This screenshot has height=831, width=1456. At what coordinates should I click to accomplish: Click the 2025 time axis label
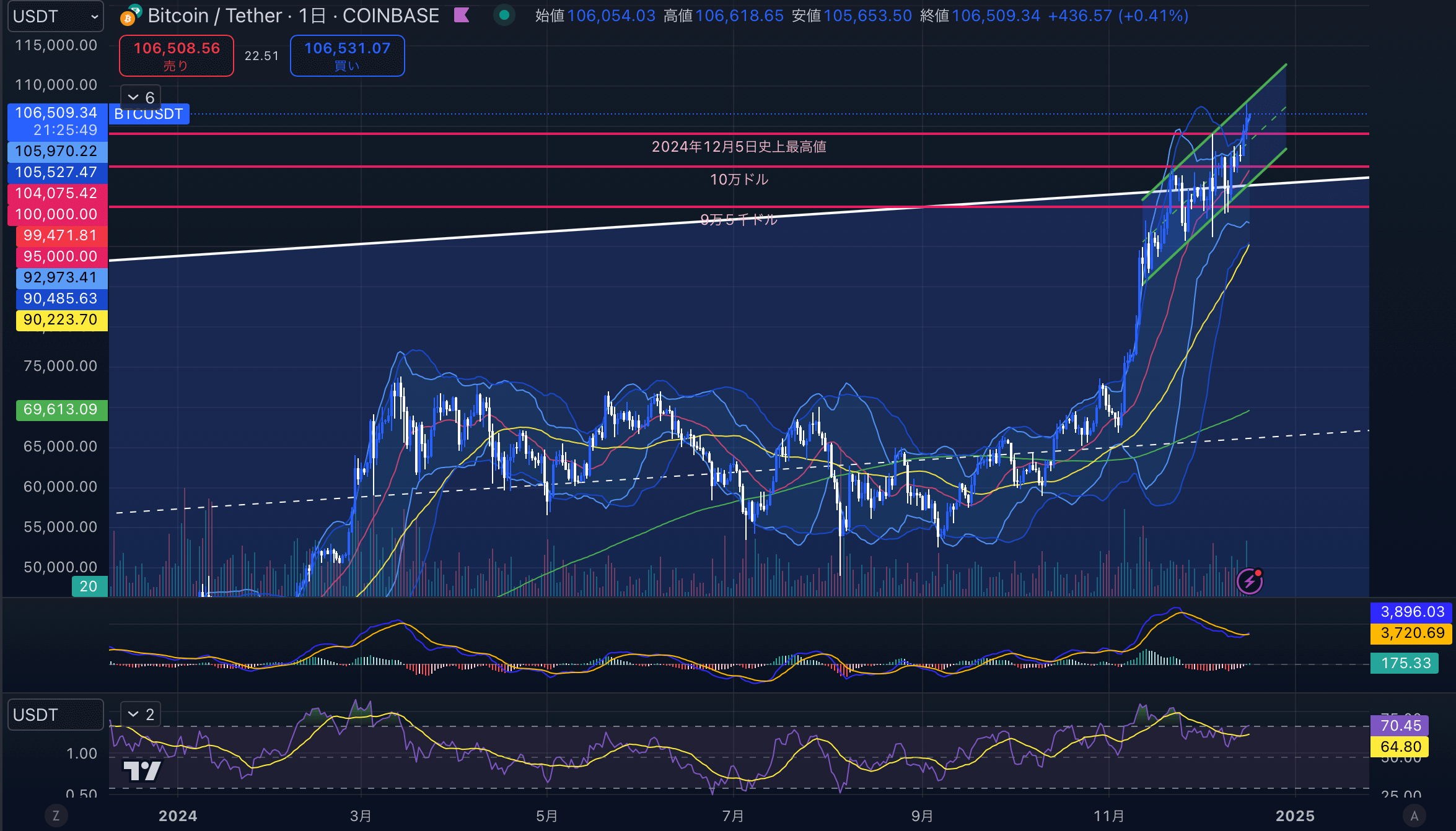[1295, 816]
